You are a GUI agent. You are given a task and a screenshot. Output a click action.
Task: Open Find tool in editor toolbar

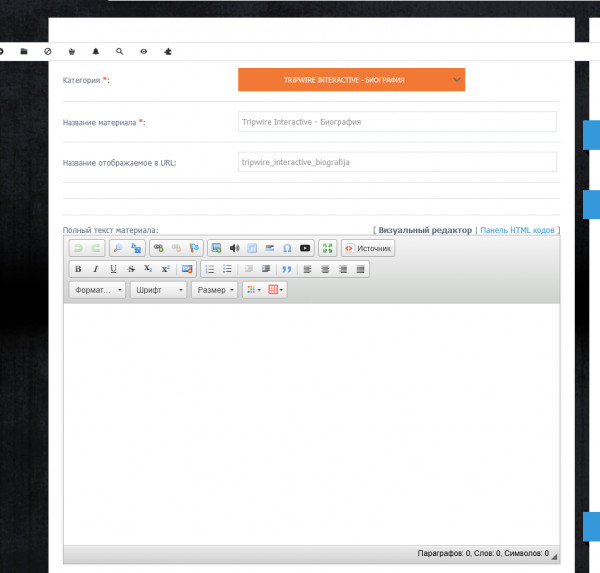118,248
